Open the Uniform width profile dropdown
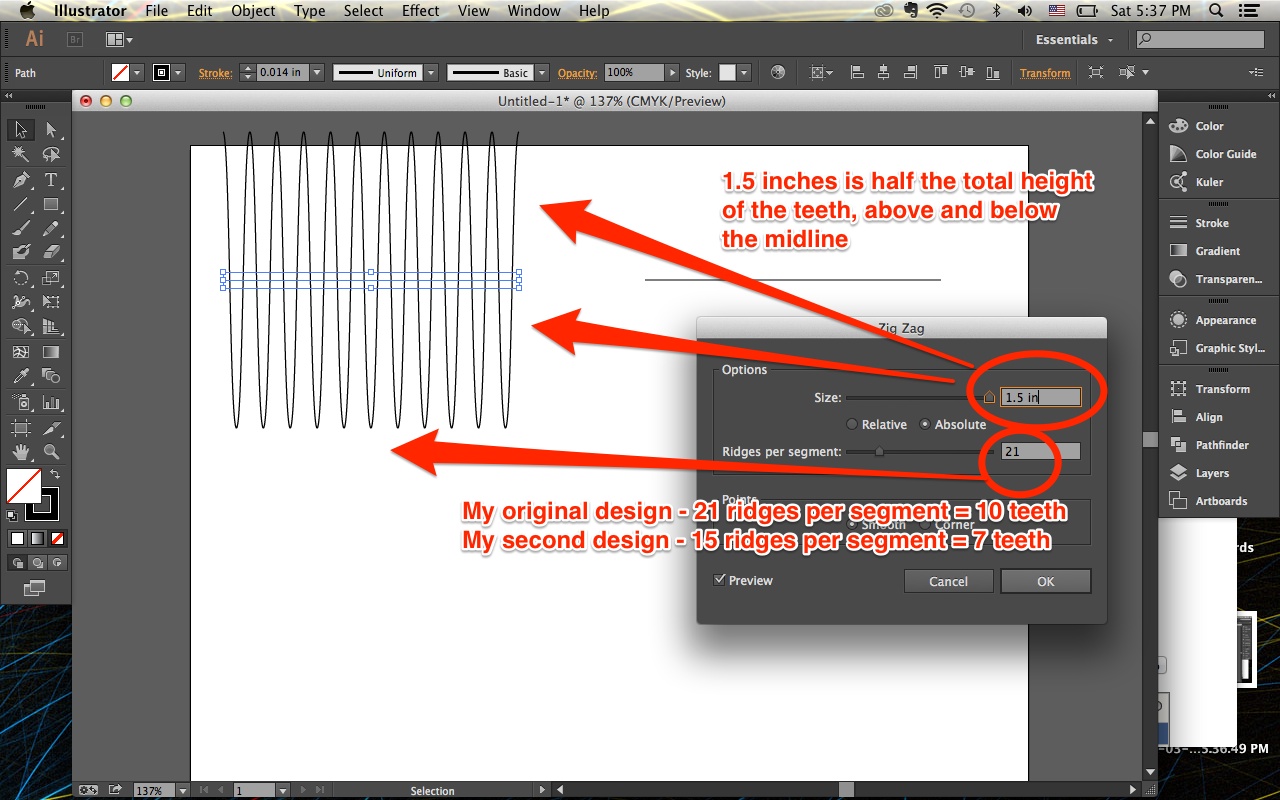Screen dimensions: 1280x800 [x=431, y=72]
